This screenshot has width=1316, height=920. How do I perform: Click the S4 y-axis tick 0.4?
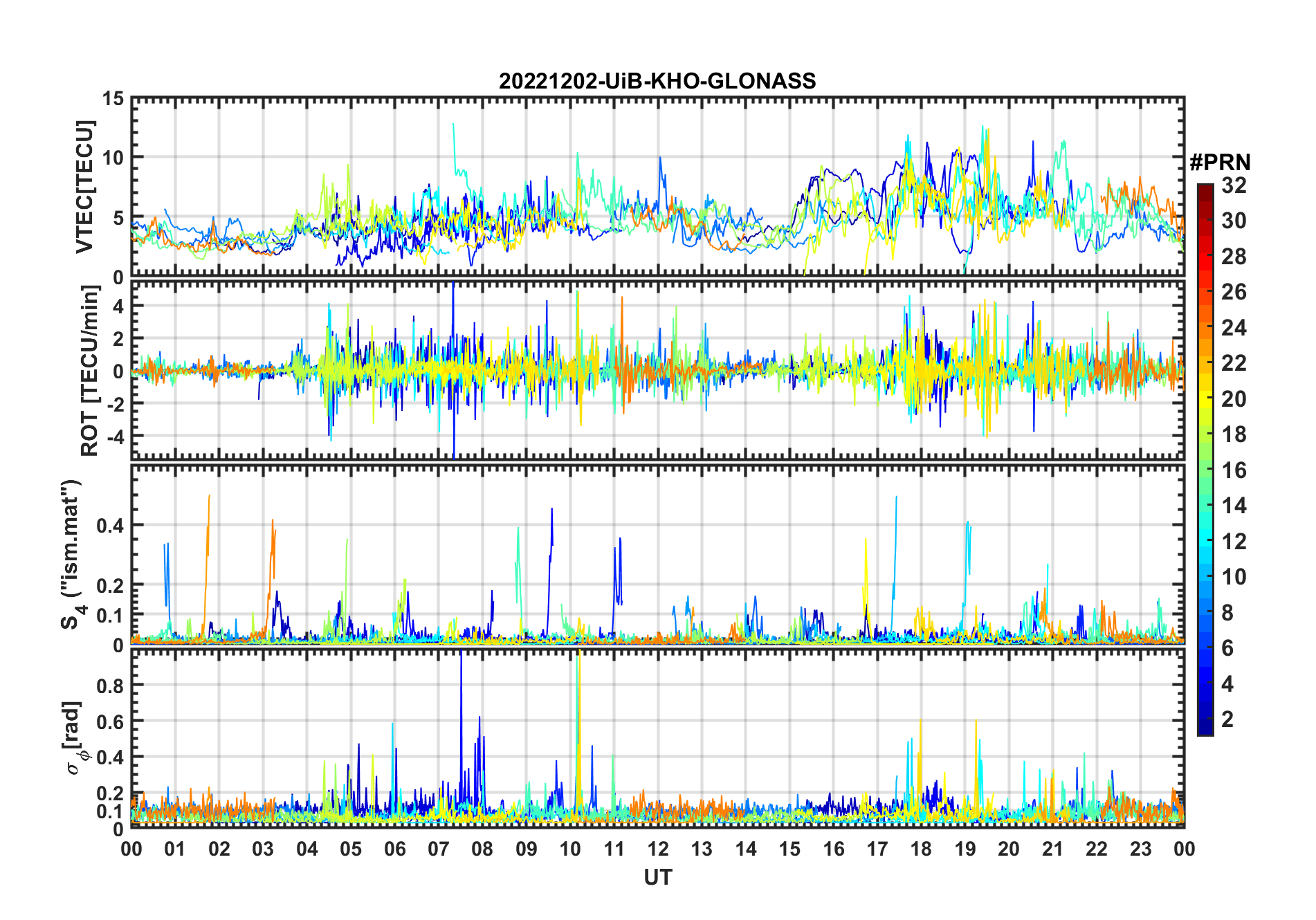[x=111, y=525]
